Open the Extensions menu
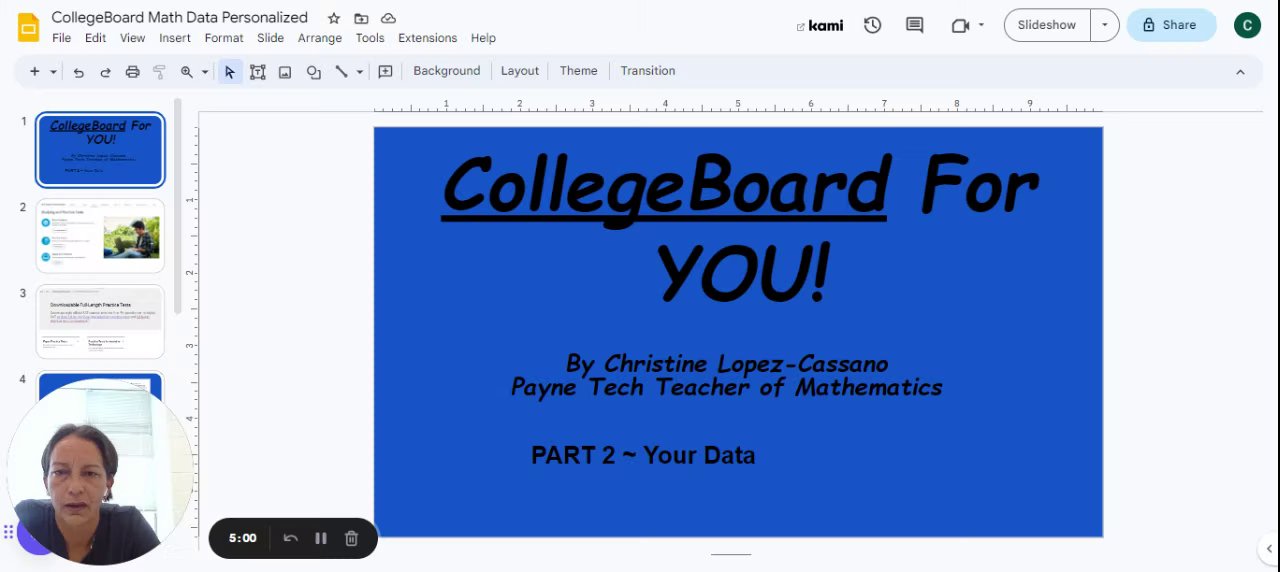1280x572 pixels. 428,38
